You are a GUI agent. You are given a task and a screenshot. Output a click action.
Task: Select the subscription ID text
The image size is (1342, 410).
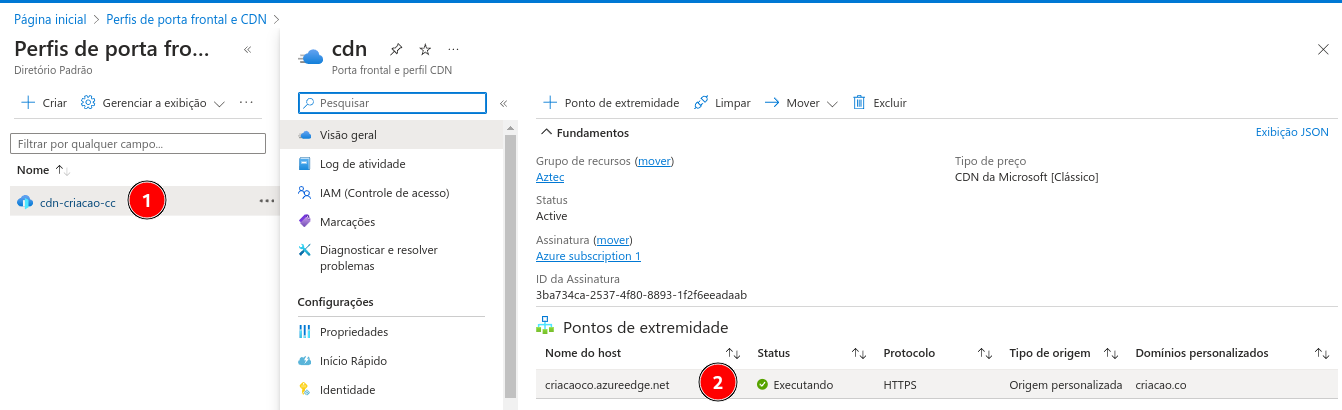point(642,295)
